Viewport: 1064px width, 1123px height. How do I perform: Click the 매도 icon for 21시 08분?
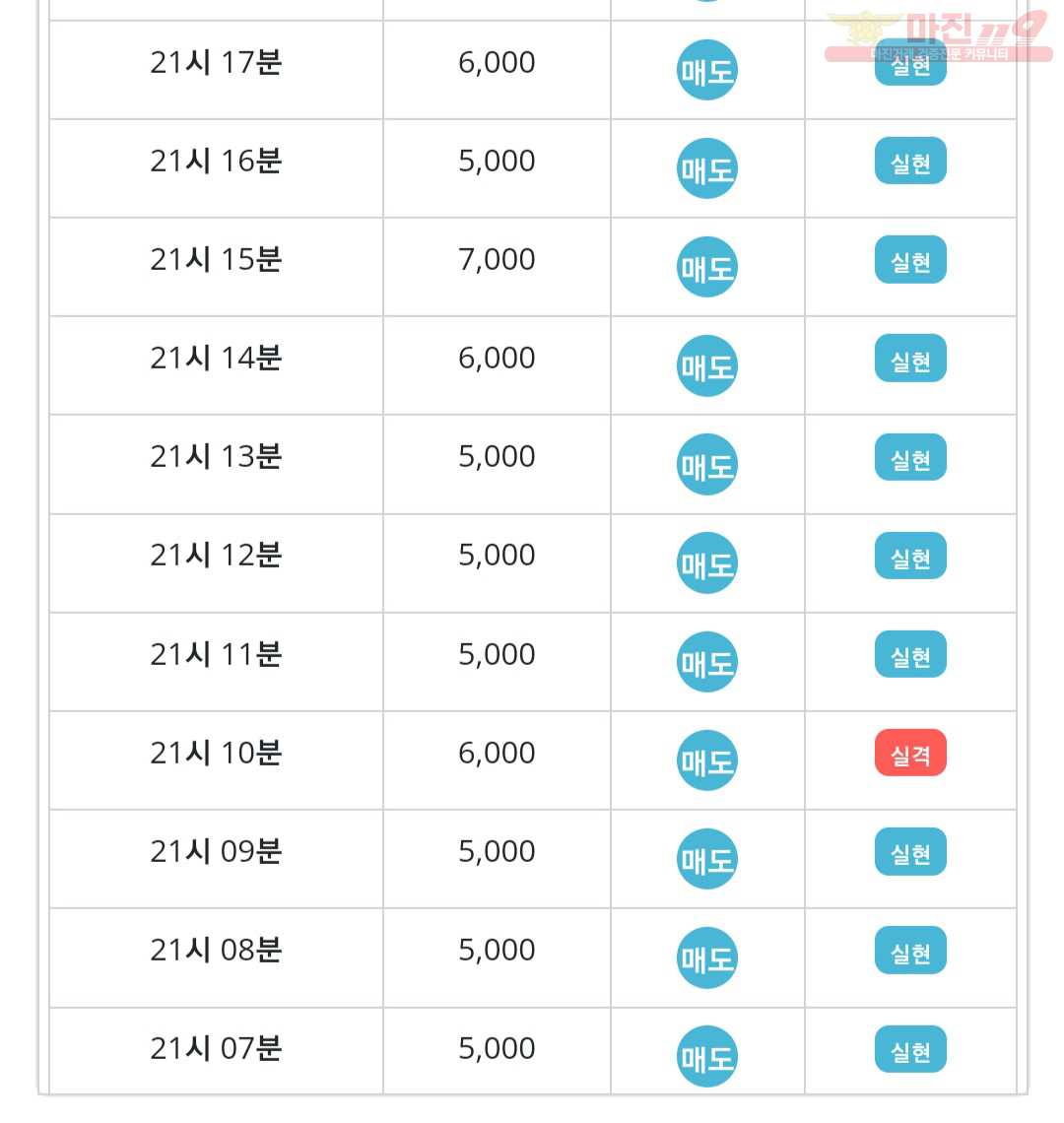706,958
